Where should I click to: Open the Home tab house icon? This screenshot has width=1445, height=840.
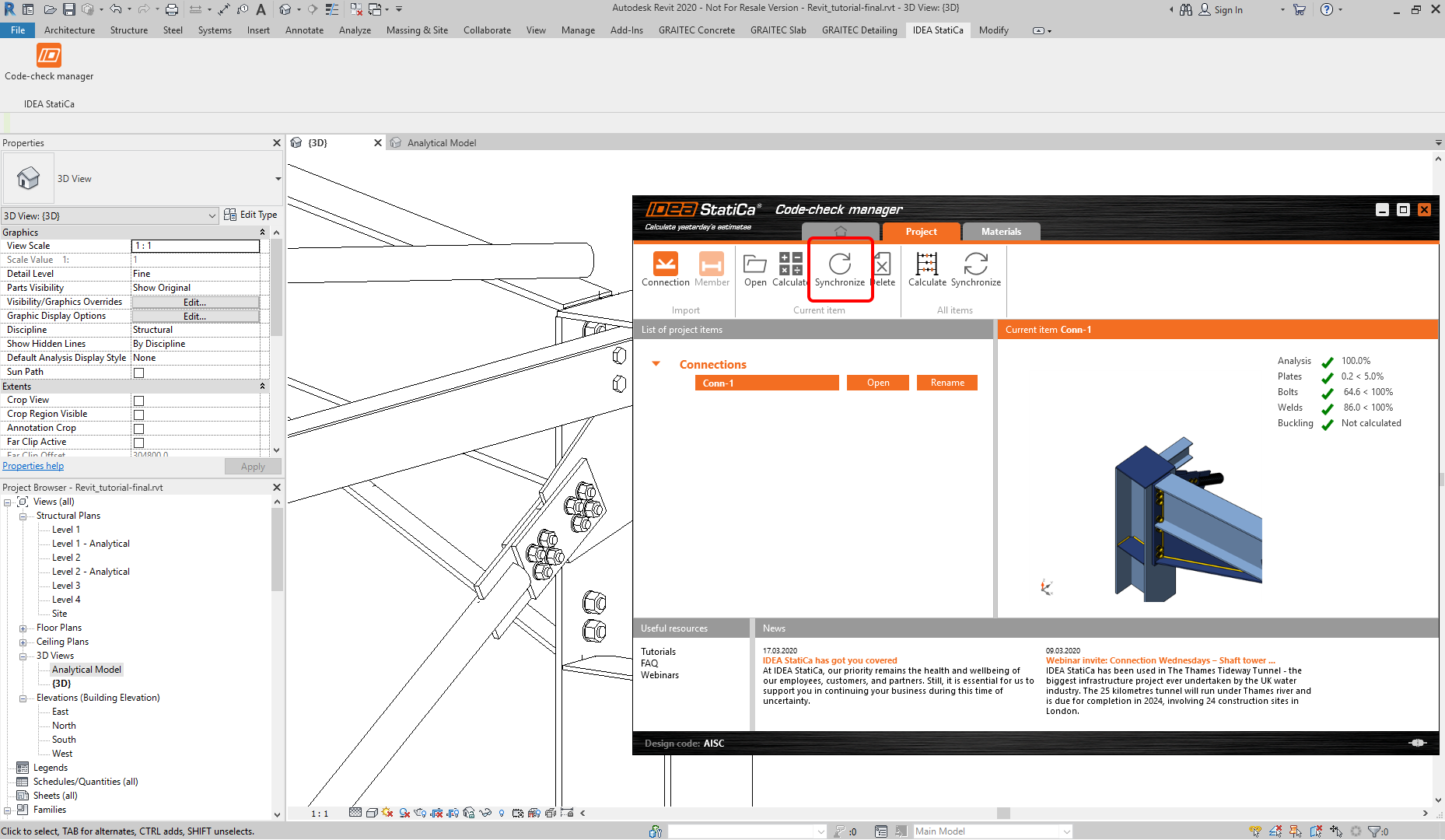click(x=840, y=232)
